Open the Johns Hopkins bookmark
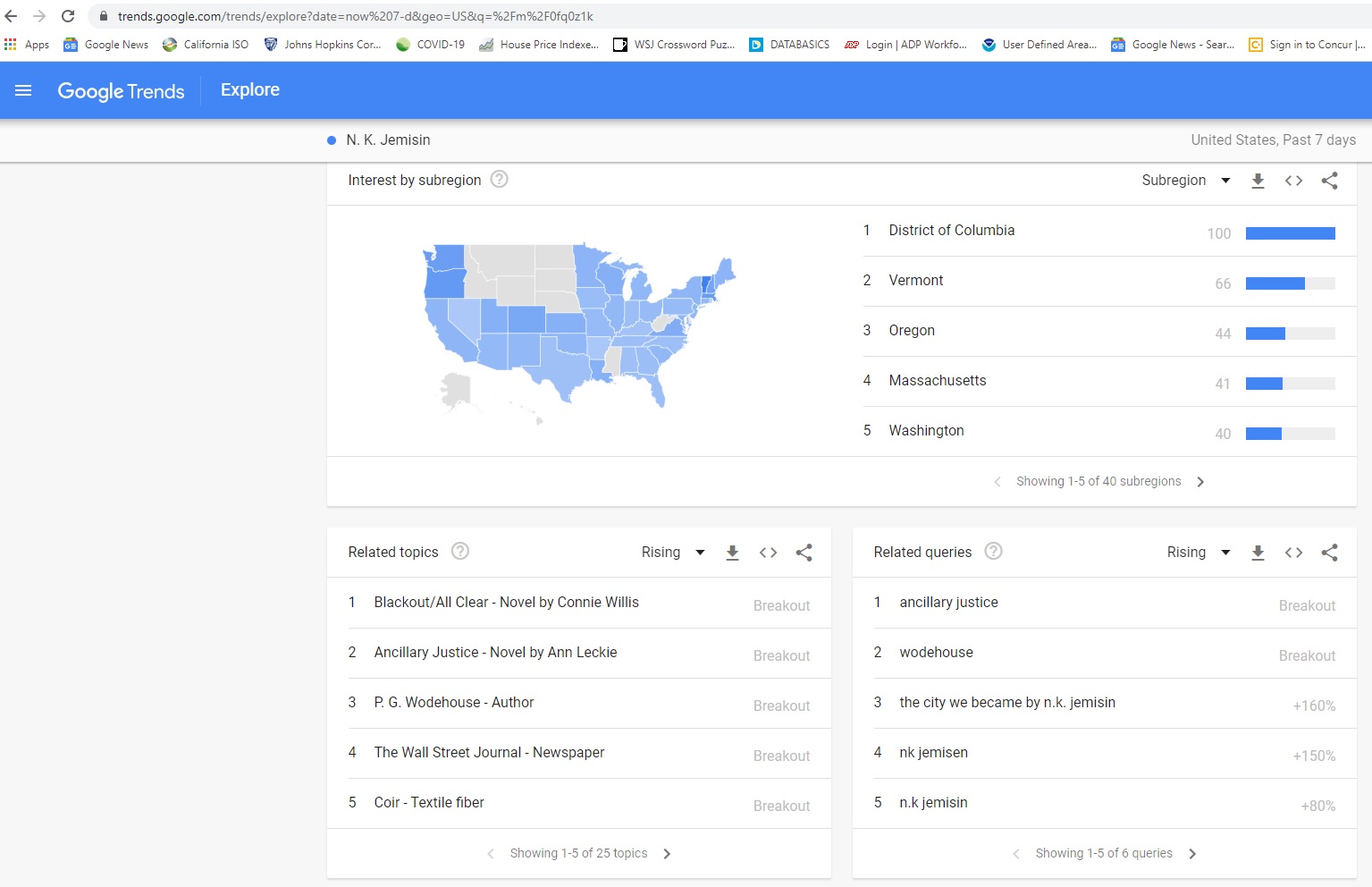The image size is (1372, 887). coord(323,45)
